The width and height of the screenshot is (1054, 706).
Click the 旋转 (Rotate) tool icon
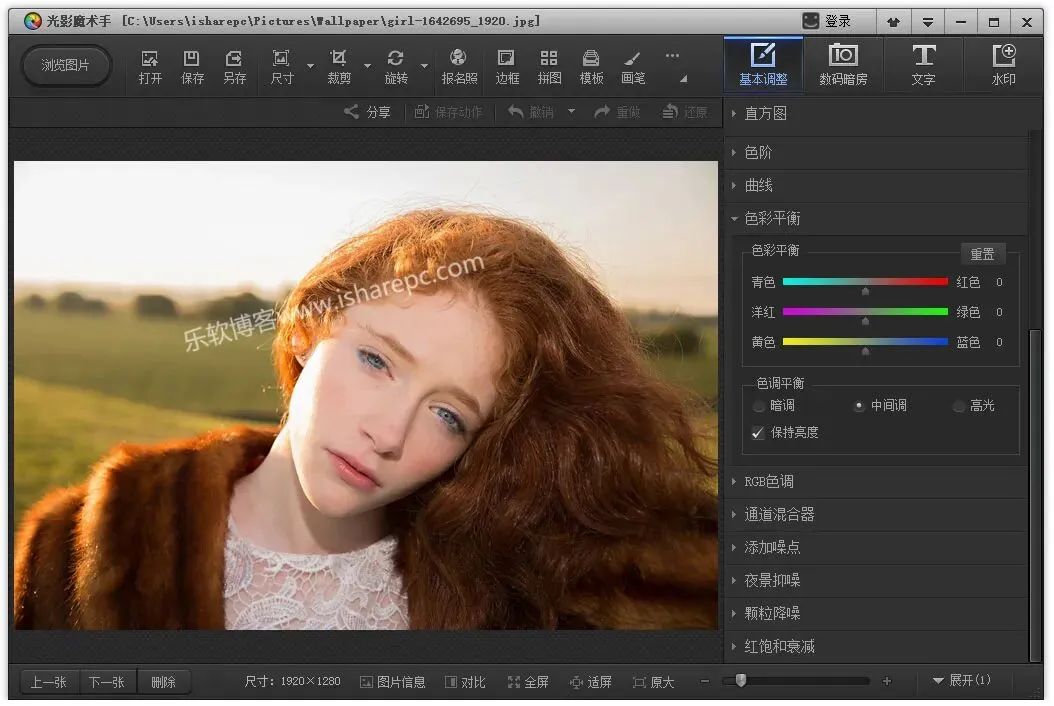coord(396,66)
